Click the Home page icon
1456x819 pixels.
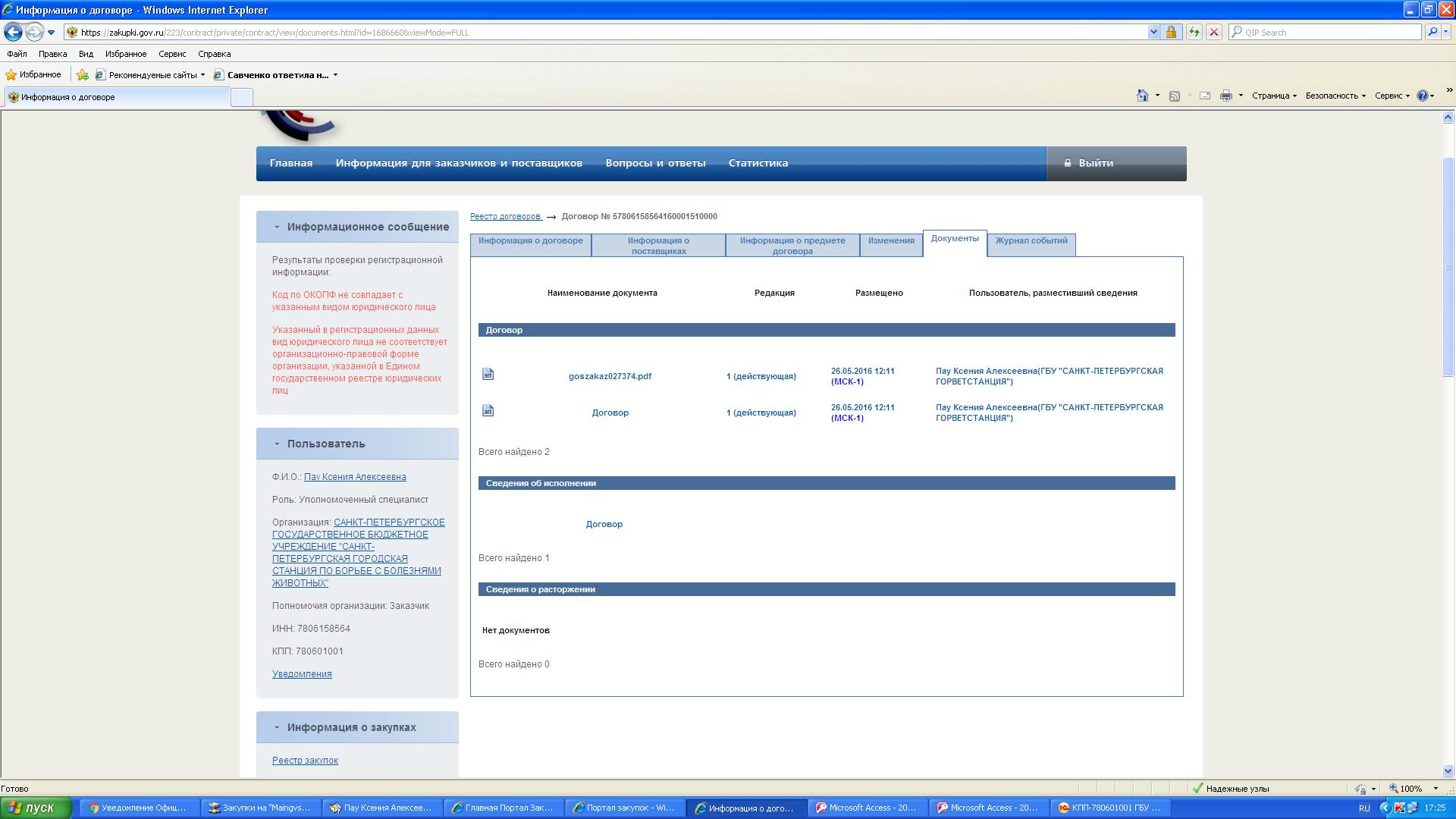click(1142, 96)
